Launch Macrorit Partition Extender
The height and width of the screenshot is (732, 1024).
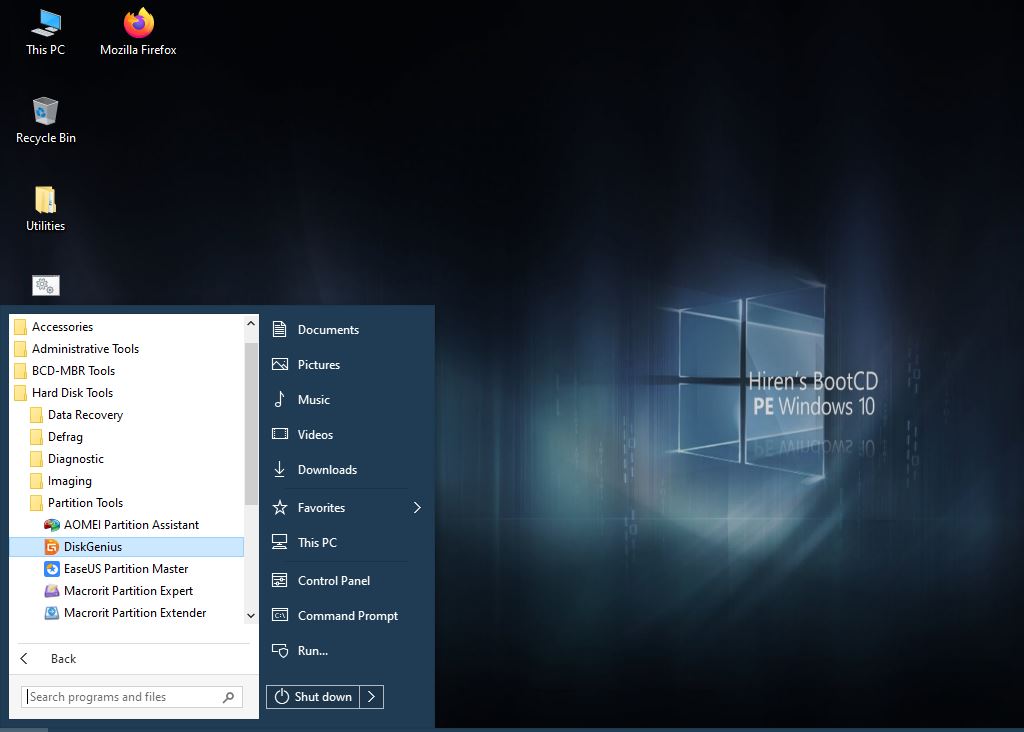pyautogui.click(x=135, y=613)
